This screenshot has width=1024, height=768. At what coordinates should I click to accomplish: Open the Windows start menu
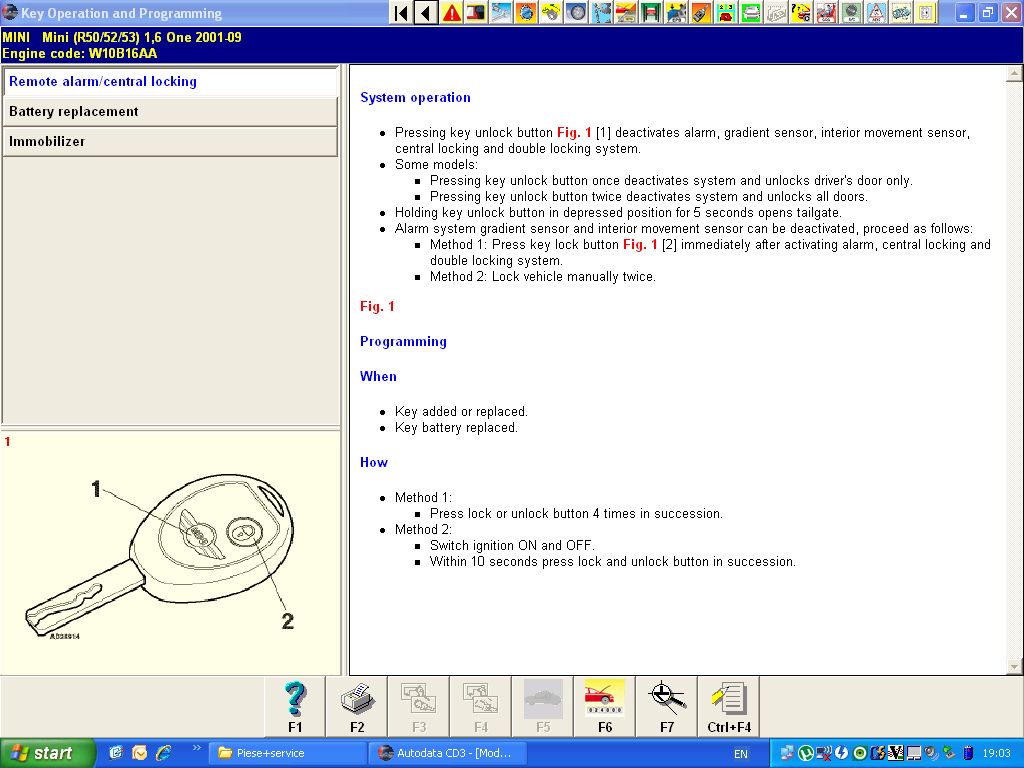coord(48,753)
